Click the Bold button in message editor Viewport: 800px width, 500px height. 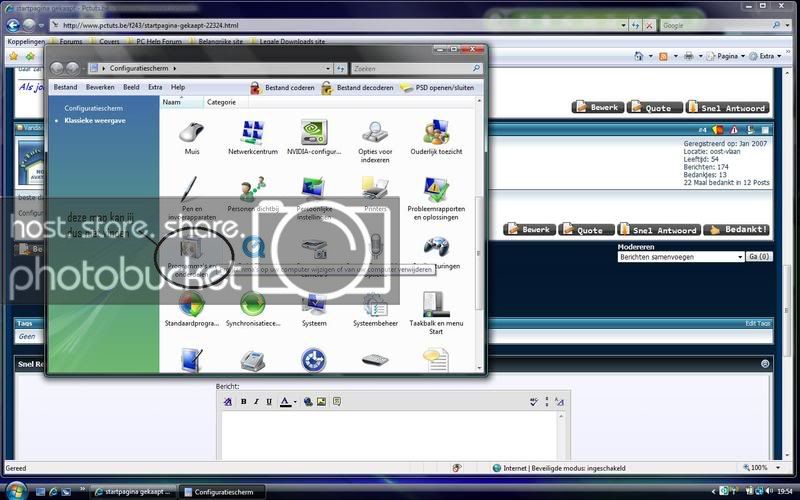point(242,402)
